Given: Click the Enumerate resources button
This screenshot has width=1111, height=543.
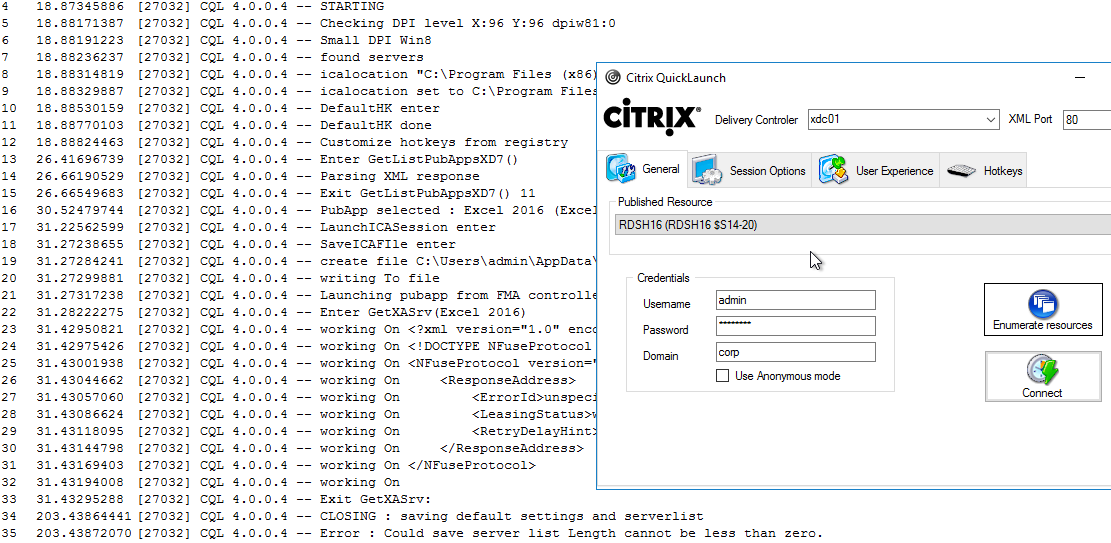Looking at the screenshot, I should pos(1043,309).
